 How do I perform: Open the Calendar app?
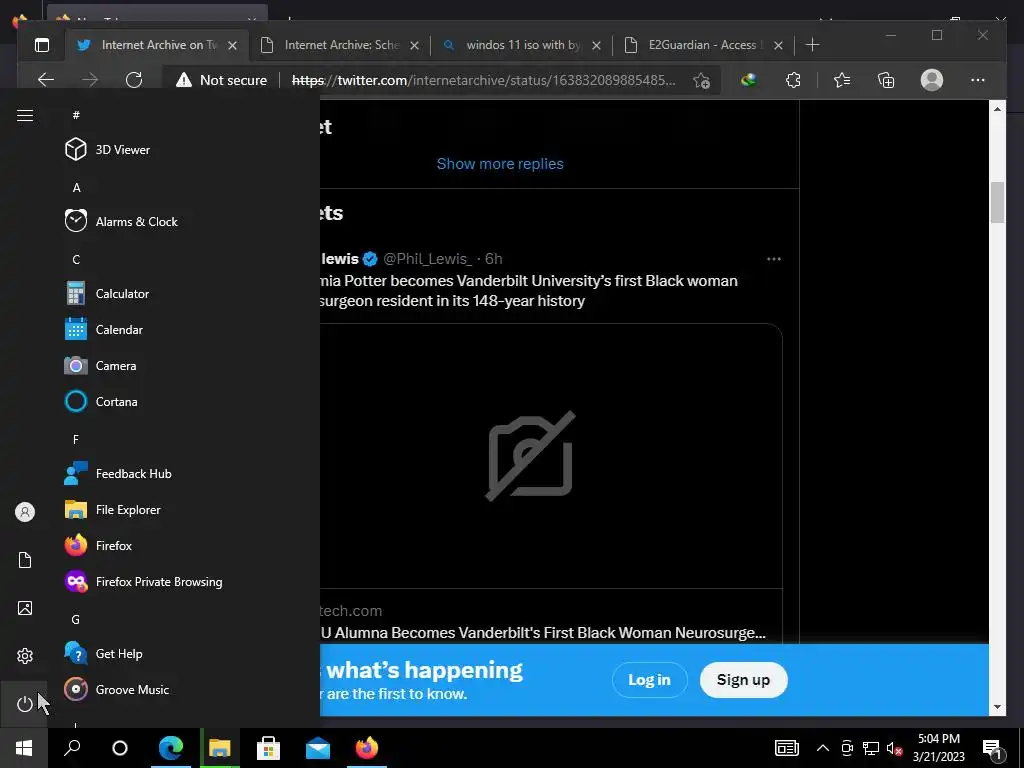[x=104, y=330]
